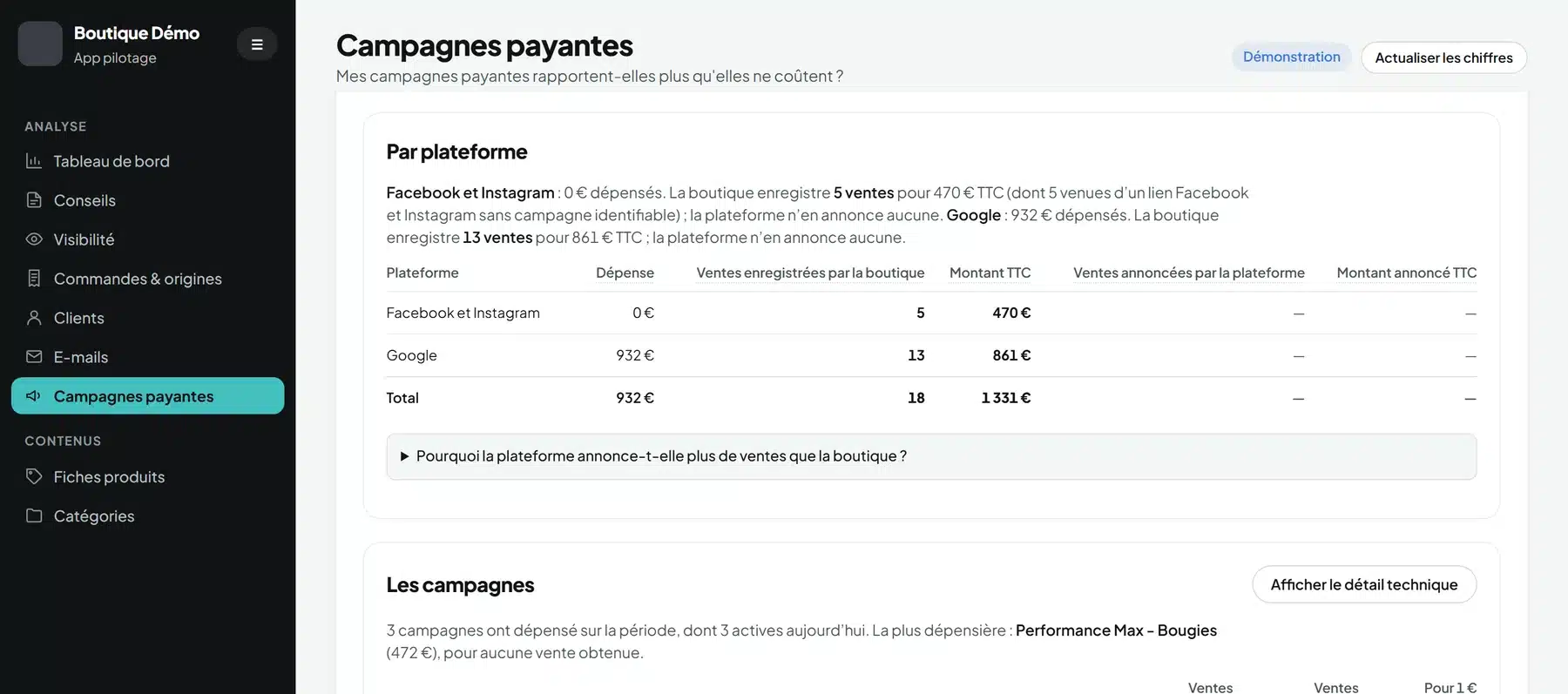Click the Par plateforme heading
The height and width of the screenshot is (694, 1568).
(457, 152)
